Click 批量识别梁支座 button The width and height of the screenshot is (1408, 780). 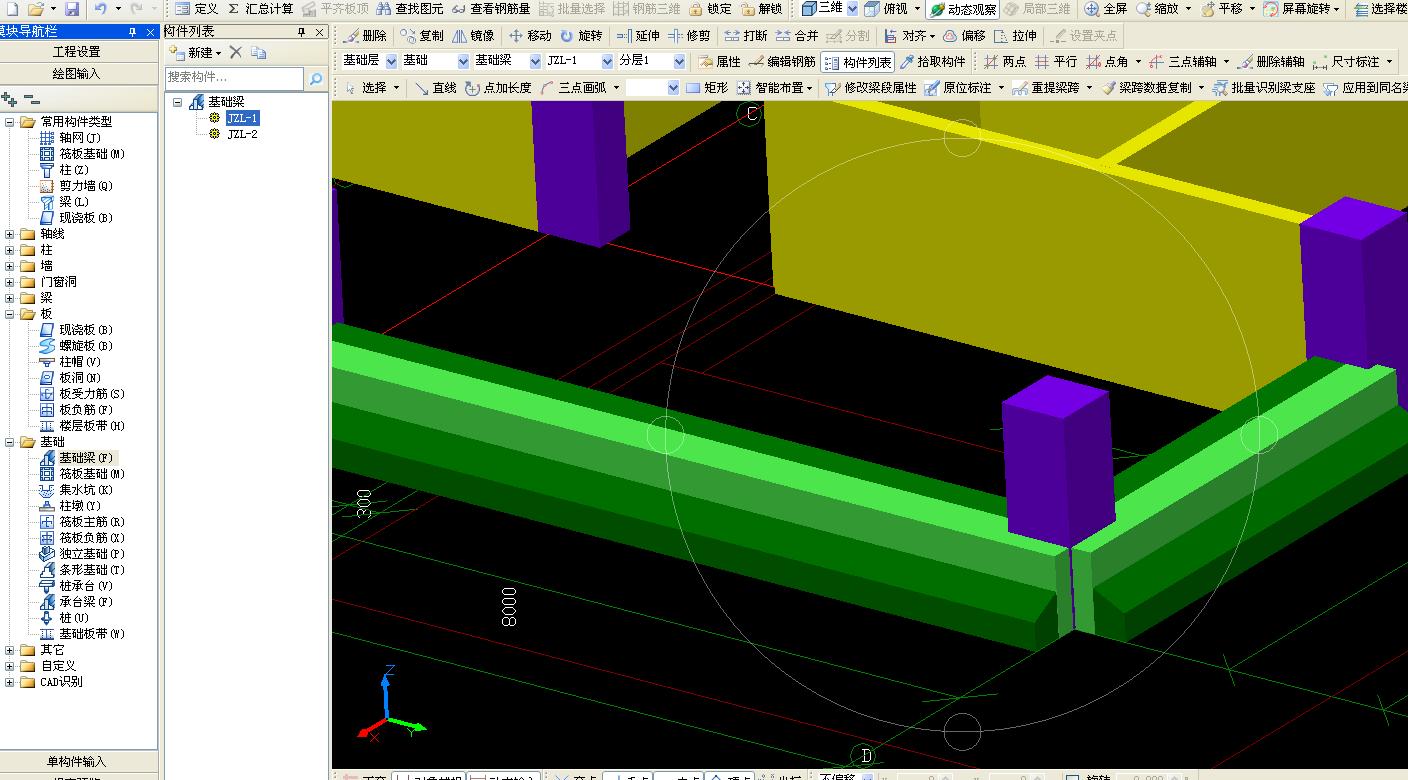[1264, 88]
